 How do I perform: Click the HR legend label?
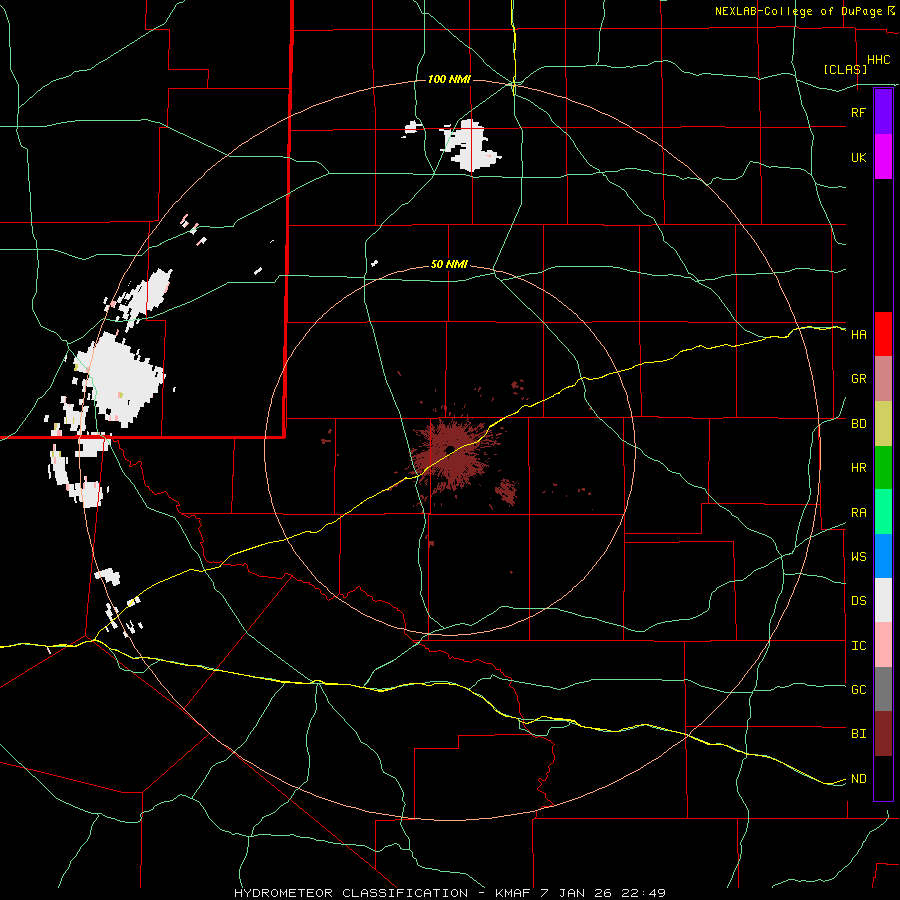[x=859, y=468]
